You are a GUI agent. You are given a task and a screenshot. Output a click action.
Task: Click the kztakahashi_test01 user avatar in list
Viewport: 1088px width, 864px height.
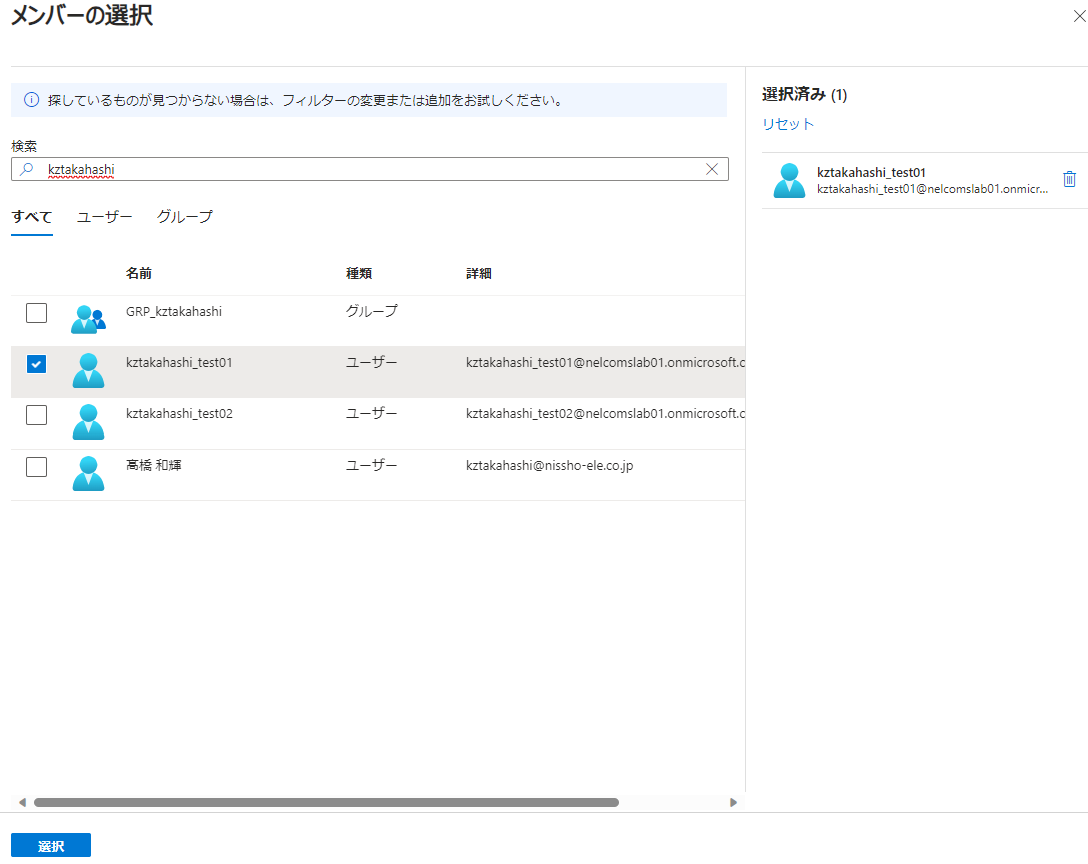pyautogui.click(x=88, y=371)
